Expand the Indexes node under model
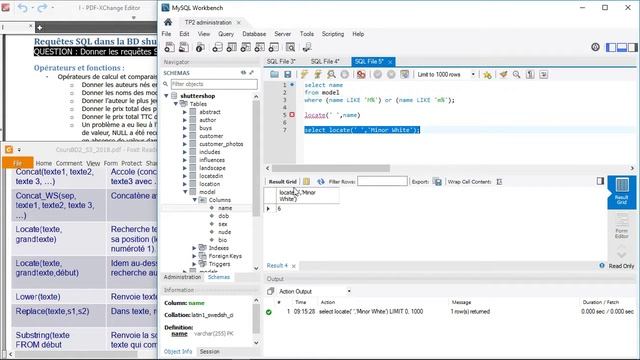This screenshot has width=640, height=360. pos(194,248)
